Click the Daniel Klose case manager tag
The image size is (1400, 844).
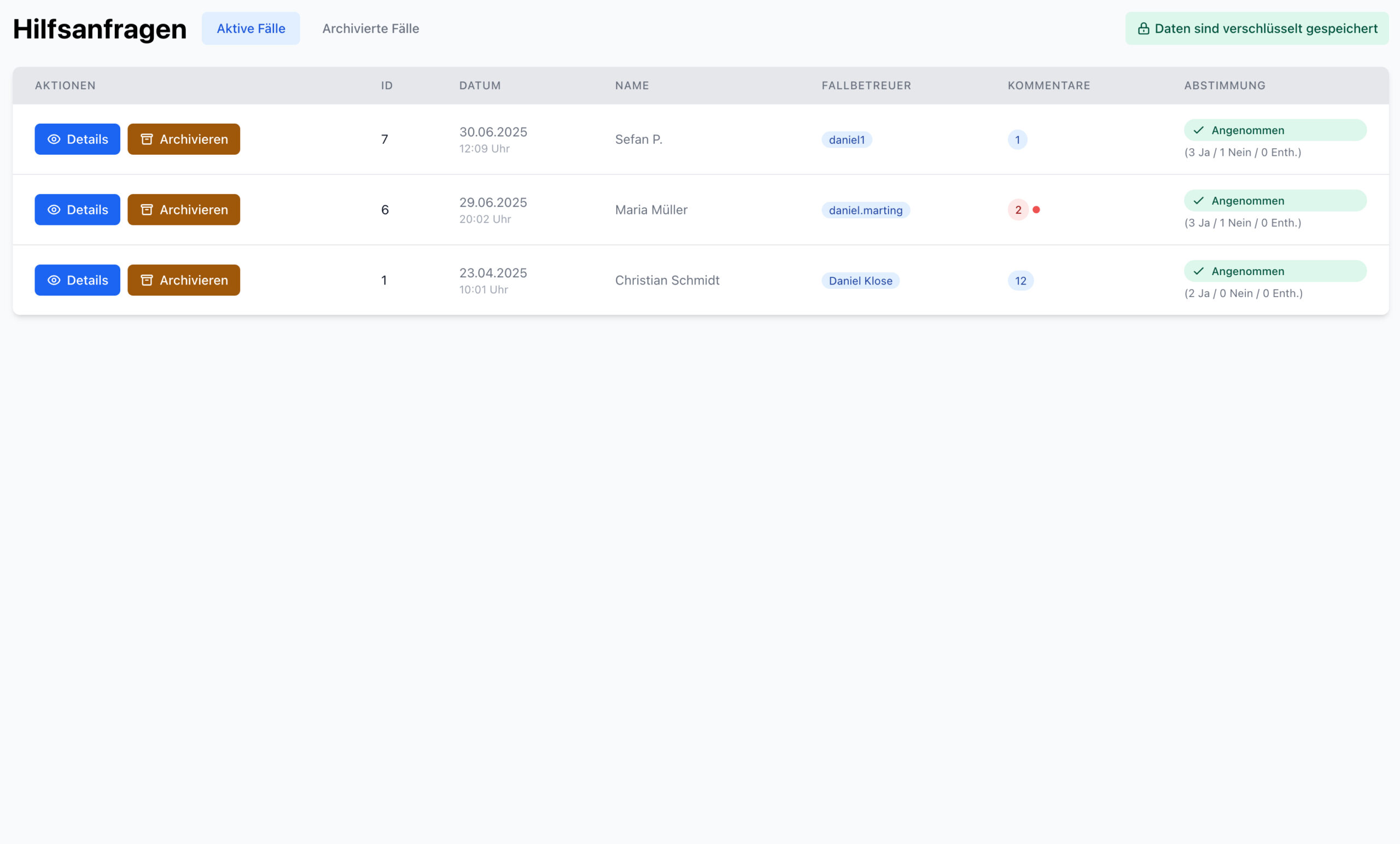tap(860, 281)
